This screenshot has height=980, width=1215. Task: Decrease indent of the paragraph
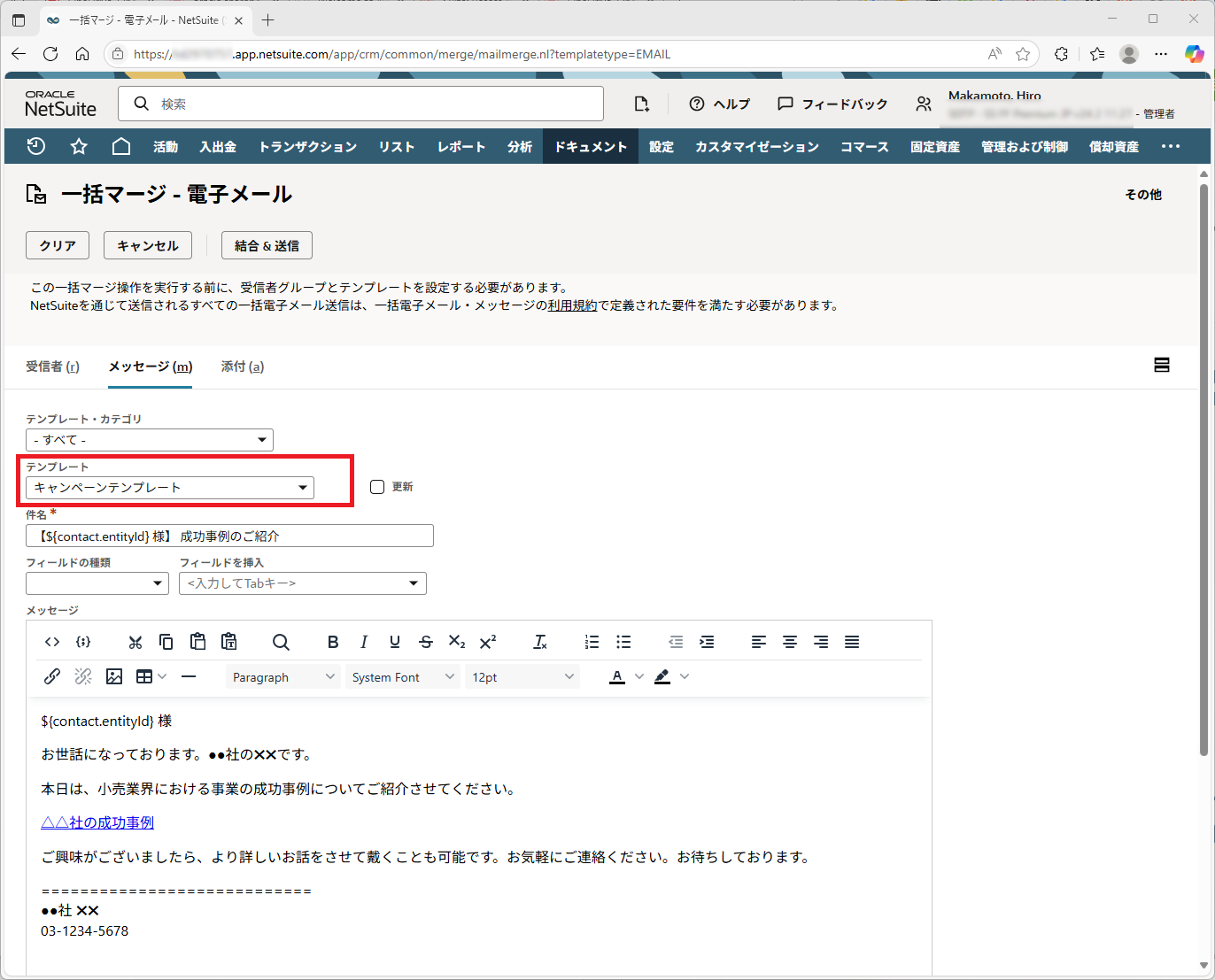(676, 642)
